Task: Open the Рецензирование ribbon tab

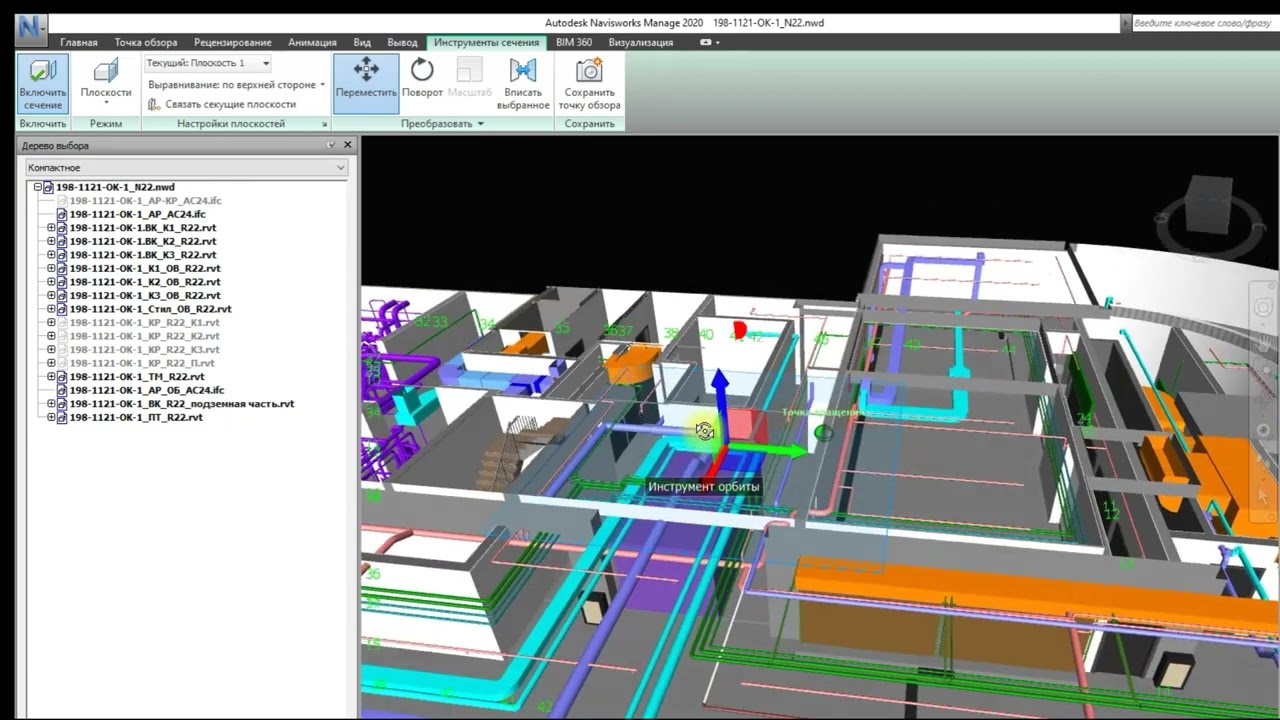Action: pos(233,43)
